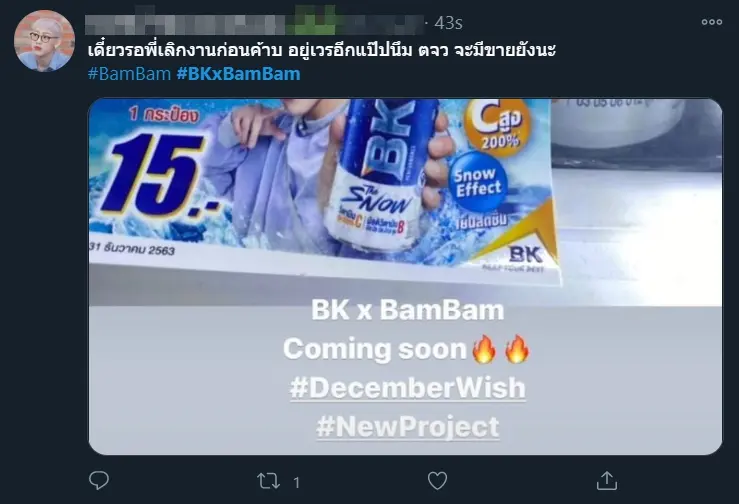Click the #DecemberWish text in the image
This screenshot has height=504, width=739.
pyautogui.click(x=408, y=388)
